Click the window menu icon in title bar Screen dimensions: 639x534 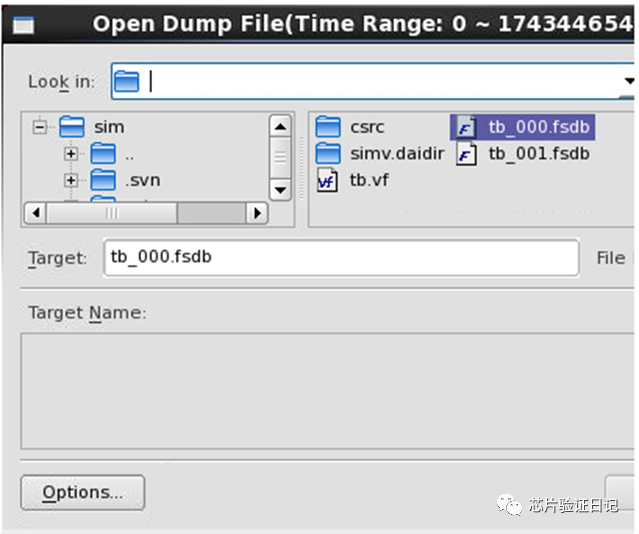click(23, 25)
